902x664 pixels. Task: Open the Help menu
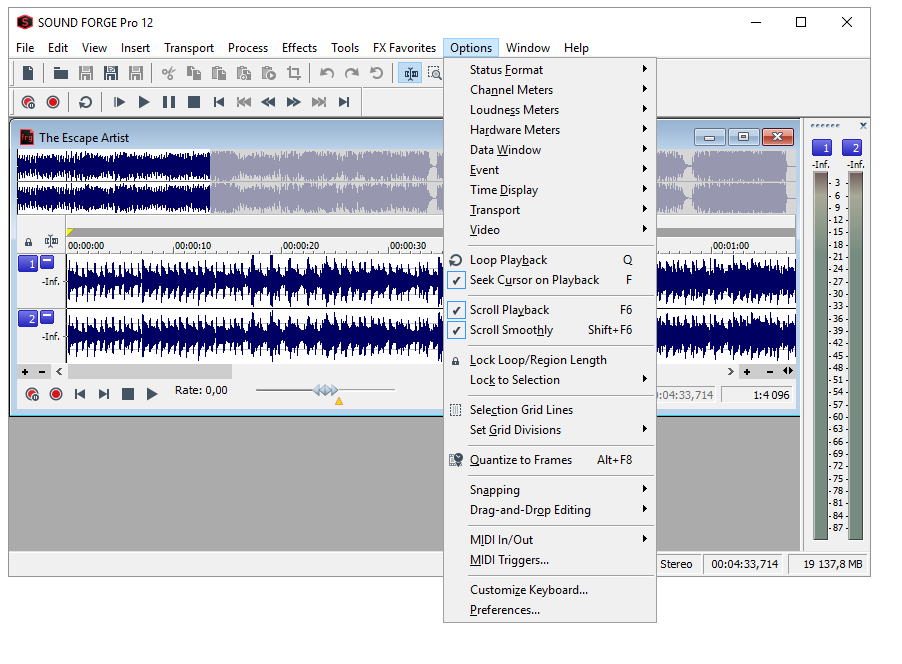point(576,48)
